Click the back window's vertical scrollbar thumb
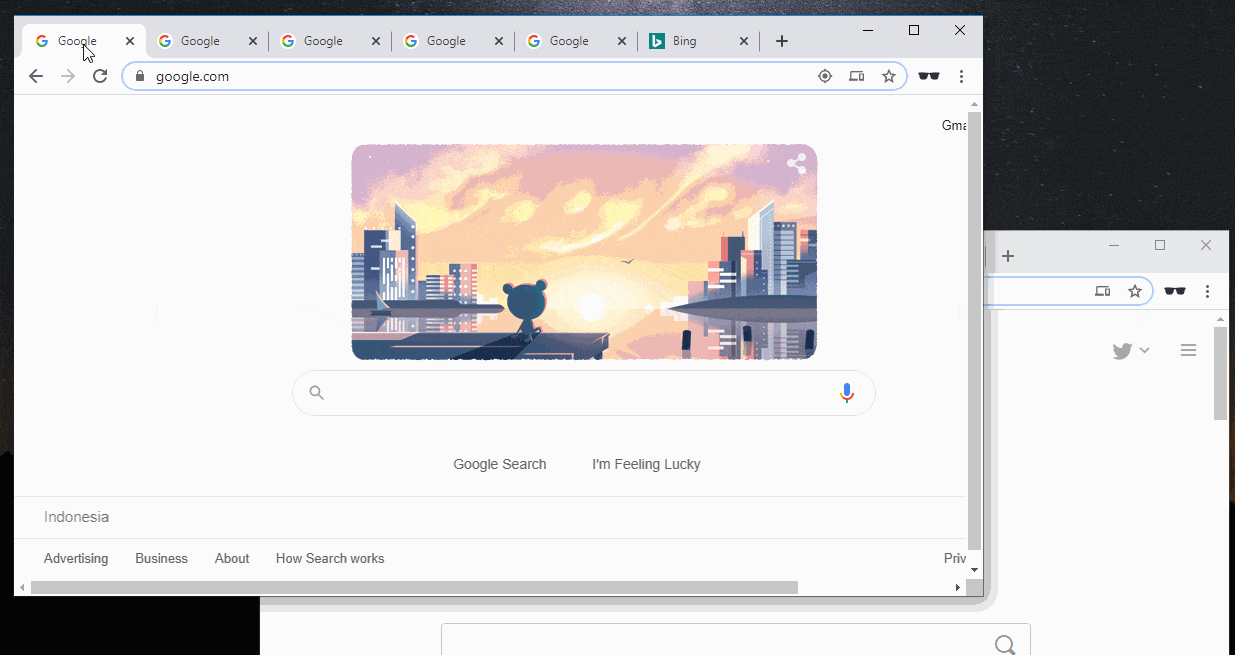Viewport: 1235px width, 655px height. 1220,373
